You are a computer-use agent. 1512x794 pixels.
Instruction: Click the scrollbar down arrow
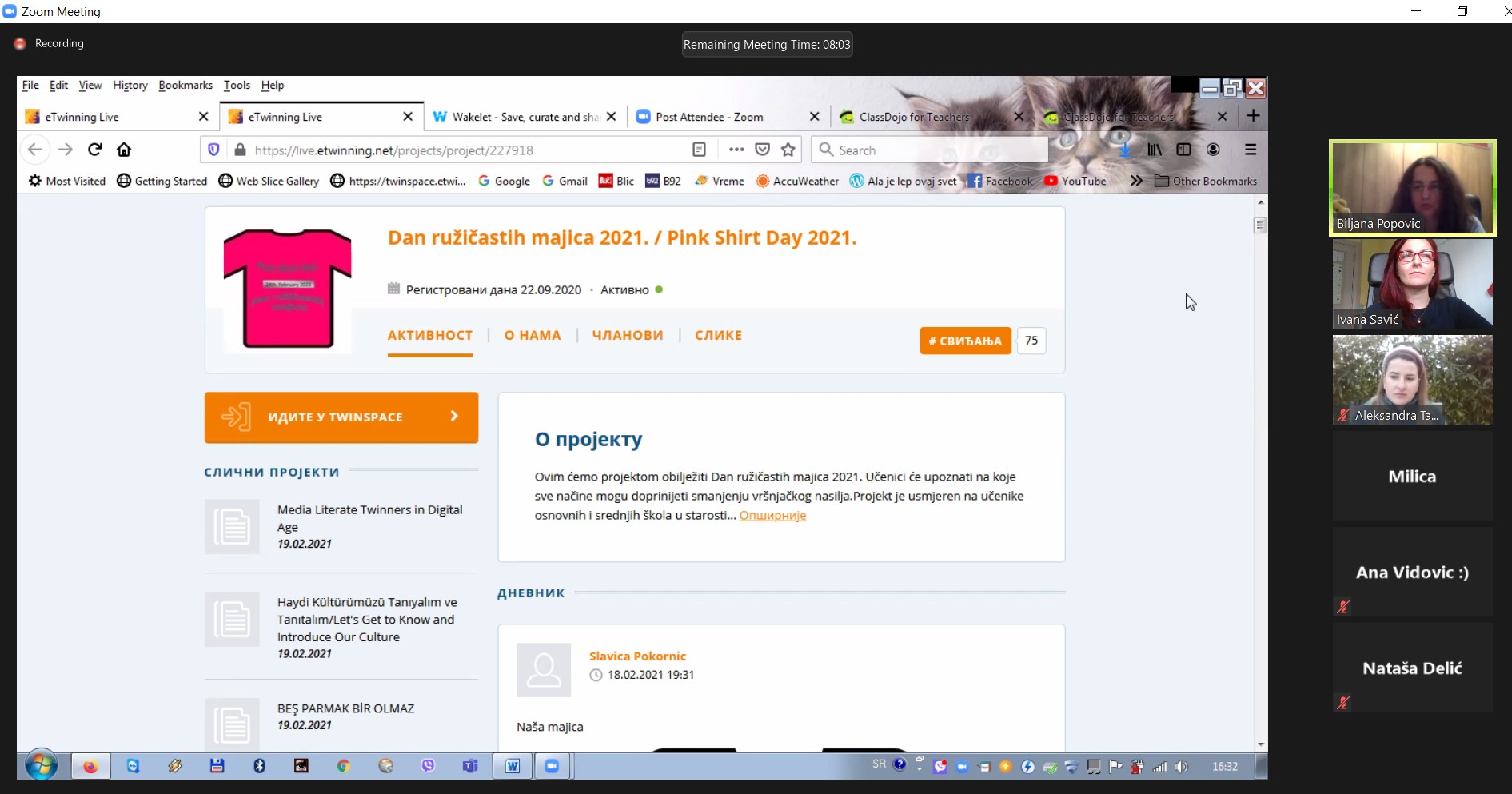point(1260,744)
